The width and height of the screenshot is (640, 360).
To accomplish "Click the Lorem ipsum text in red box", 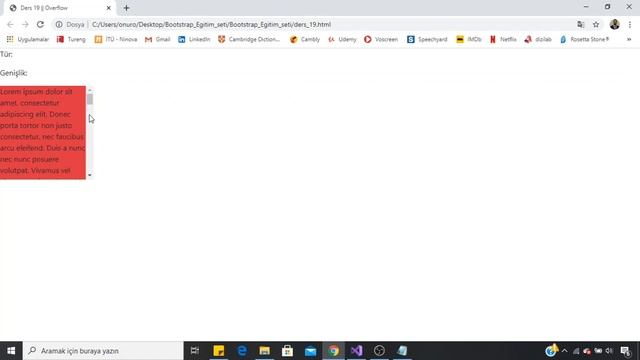I will click(x=42, y=131).
